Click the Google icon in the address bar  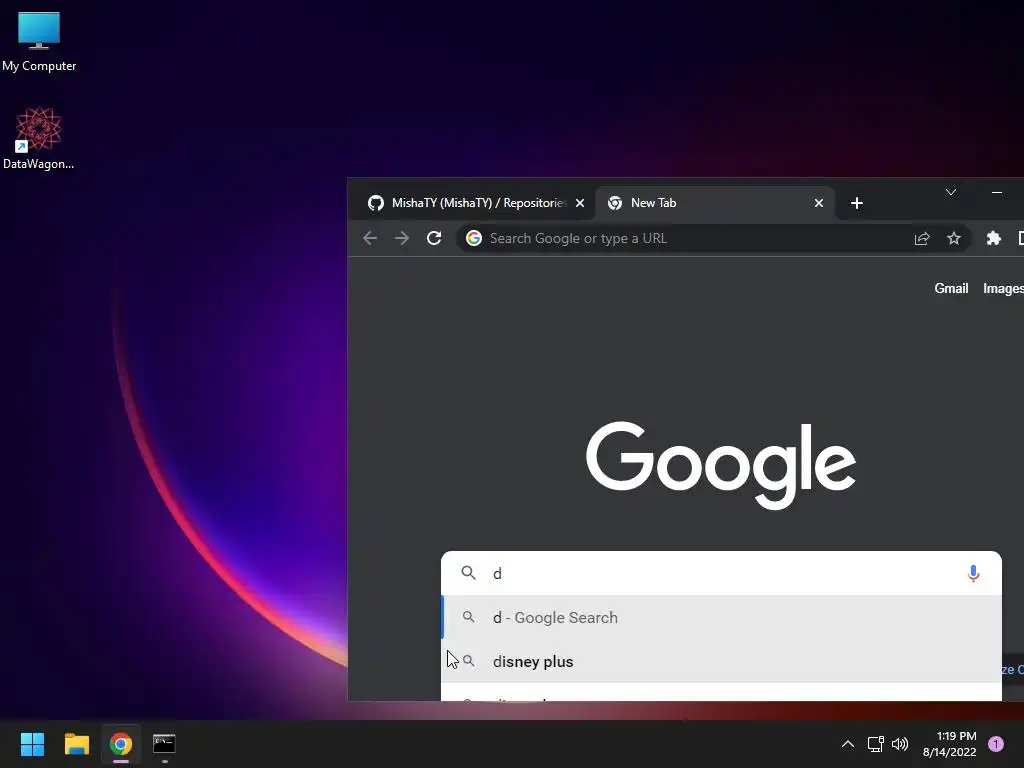point(474,238)
